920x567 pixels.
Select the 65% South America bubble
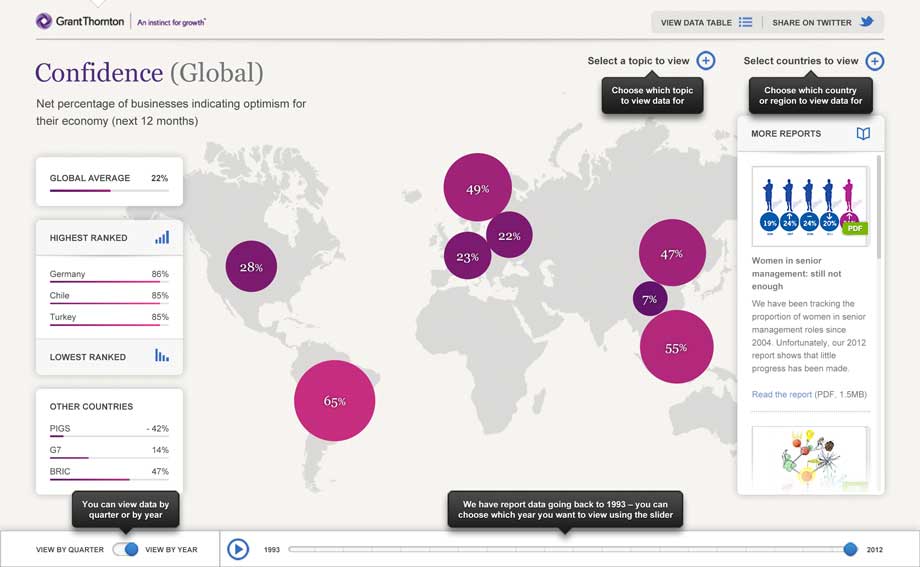tap(334, 401)
